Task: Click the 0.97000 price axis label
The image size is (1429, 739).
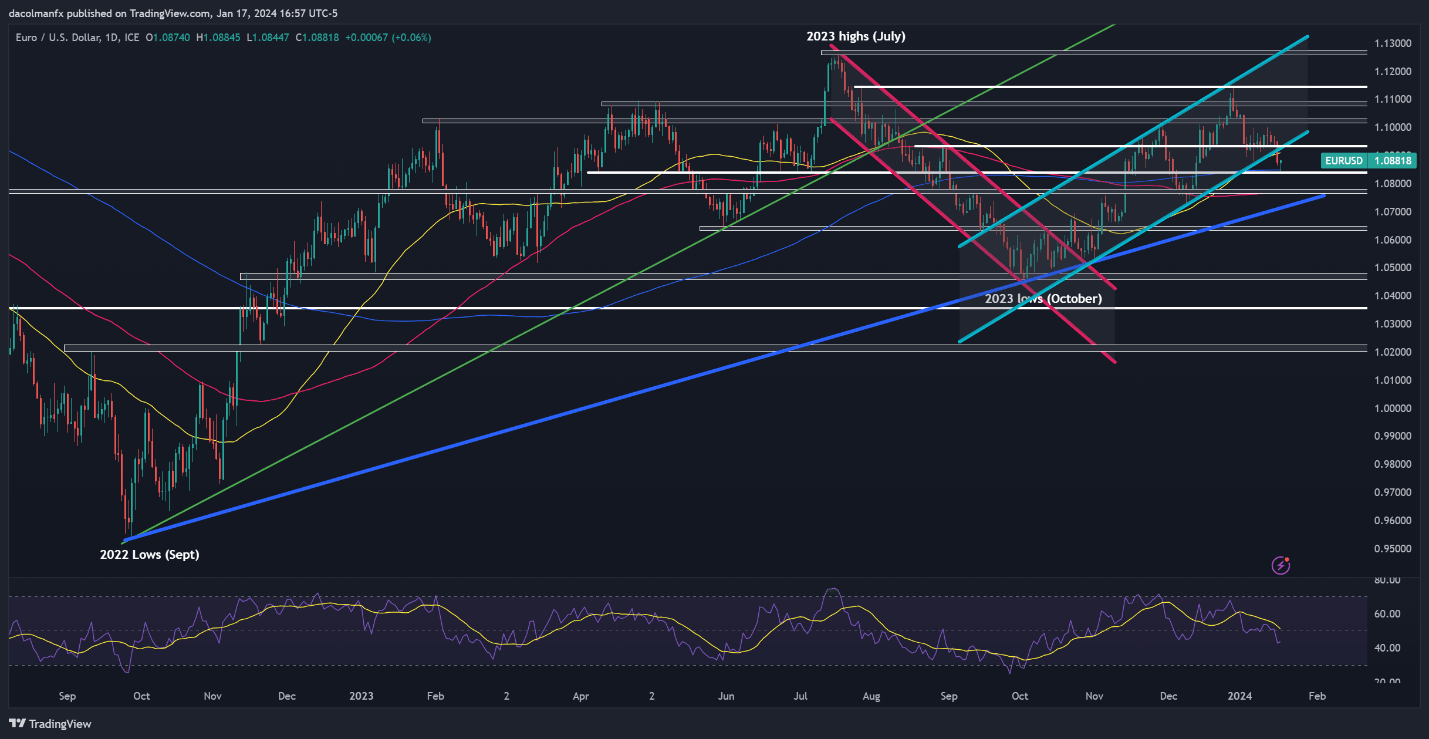Action: (x=1391, y=492)
